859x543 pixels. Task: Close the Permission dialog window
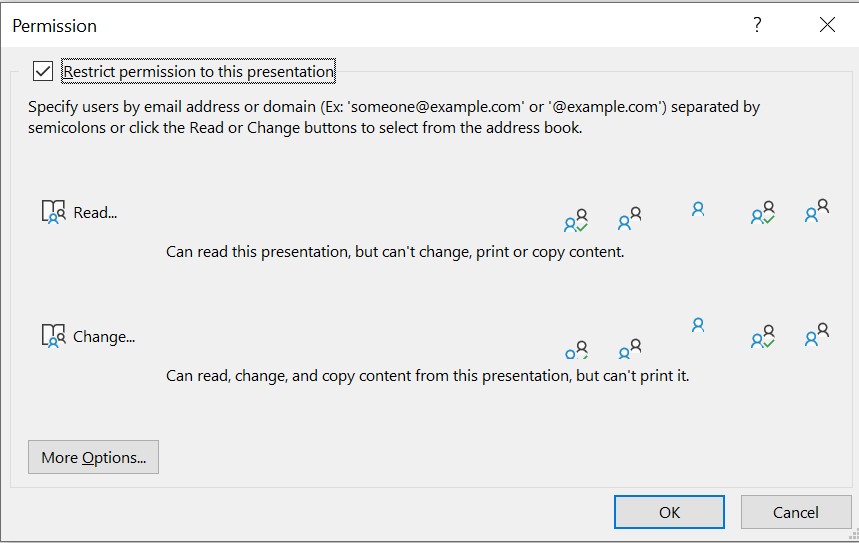(827, 25)
